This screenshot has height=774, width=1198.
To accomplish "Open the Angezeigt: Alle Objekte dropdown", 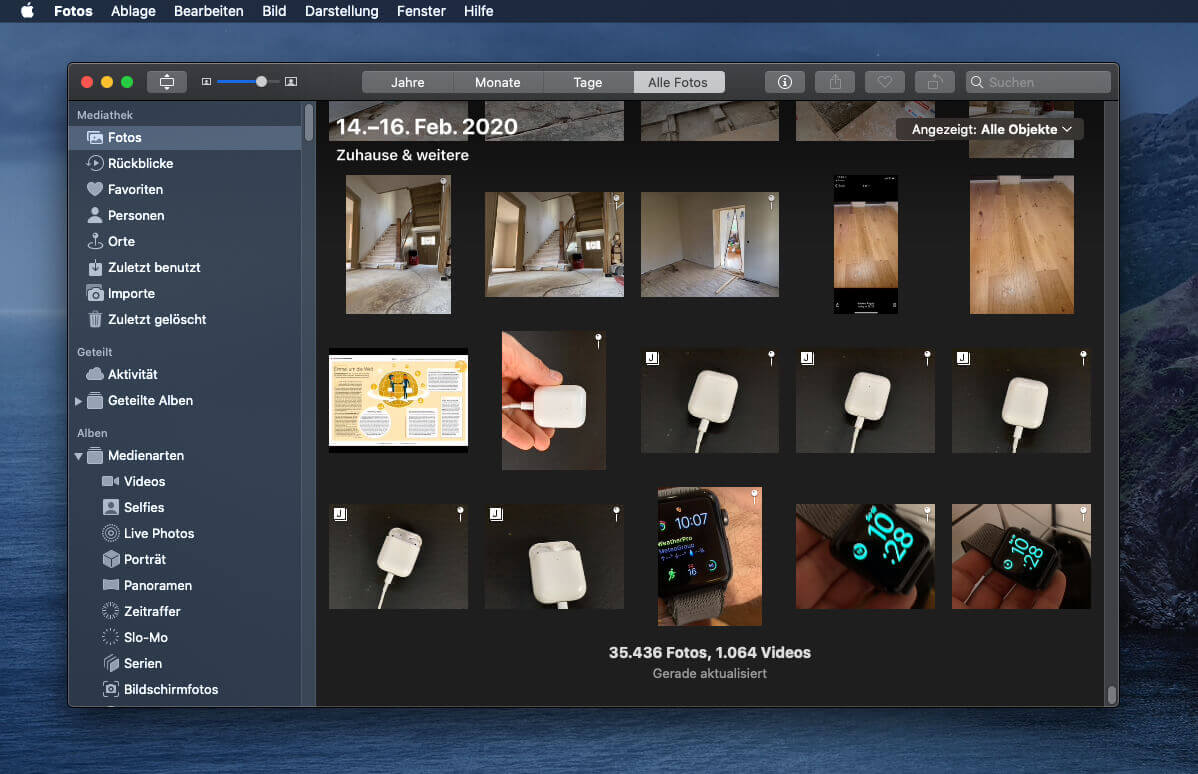I will tap(990, 129).
